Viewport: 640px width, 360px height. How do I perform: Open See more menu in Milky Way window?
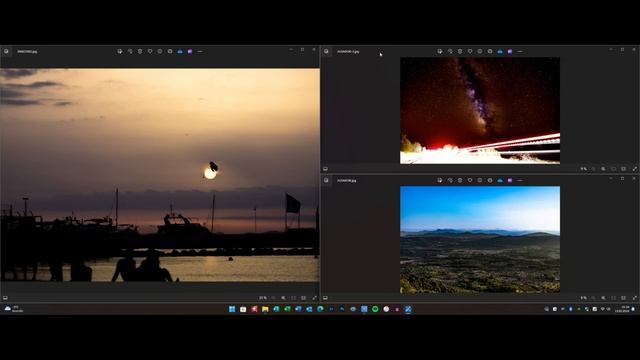pos(520,51)
